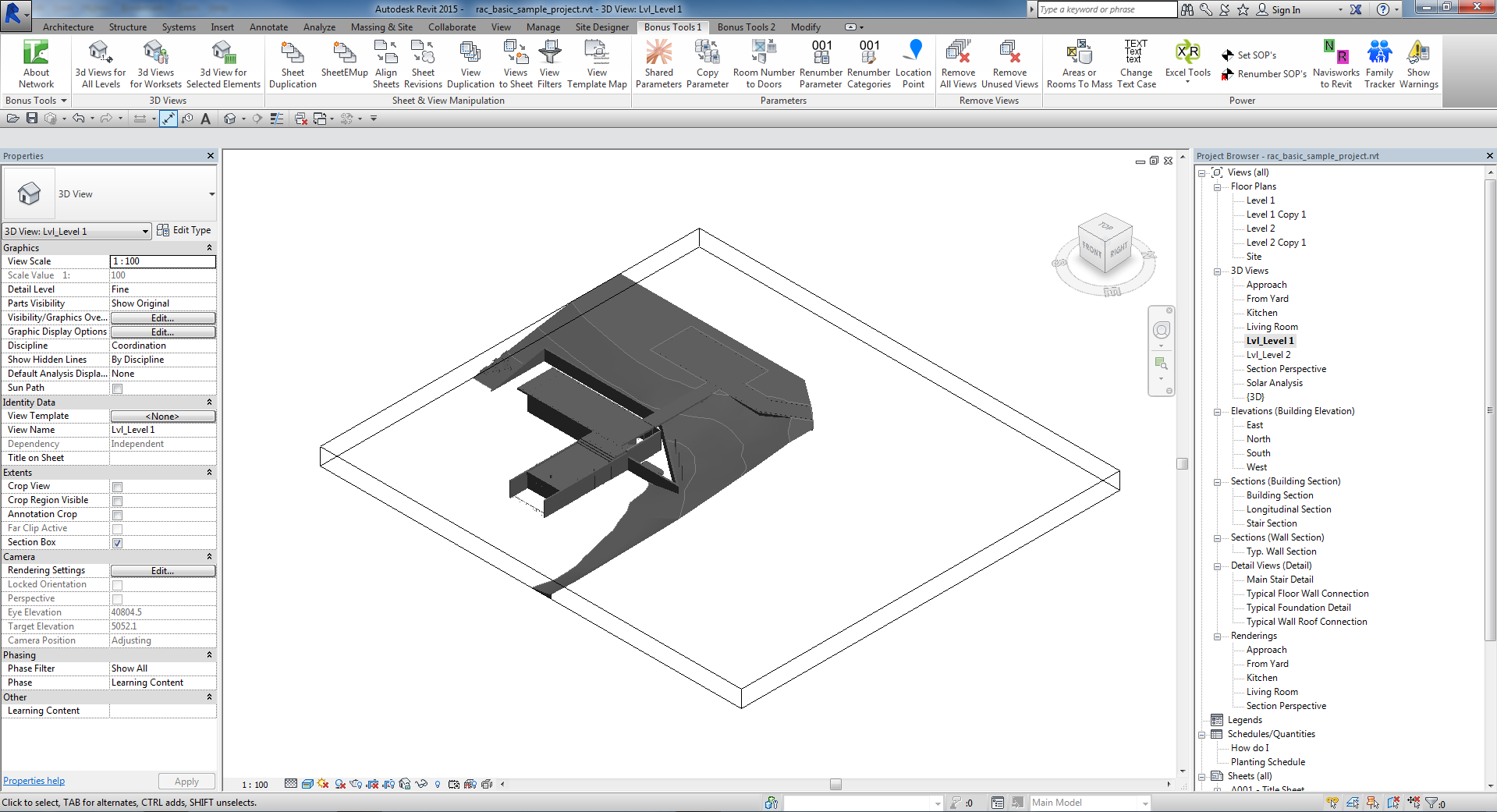Disable the Section Box checkbox
The width and height of the screenshot is (1497, 812).
pyautogui.click(x=117, y=543)
